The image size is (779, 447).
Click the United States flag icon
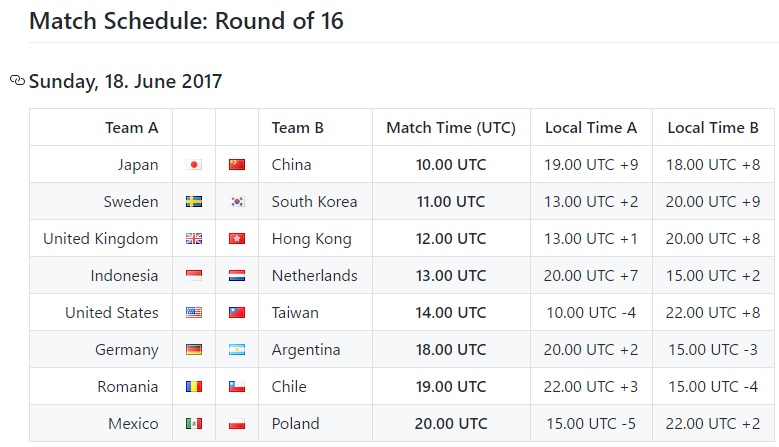tap(194, 312)
